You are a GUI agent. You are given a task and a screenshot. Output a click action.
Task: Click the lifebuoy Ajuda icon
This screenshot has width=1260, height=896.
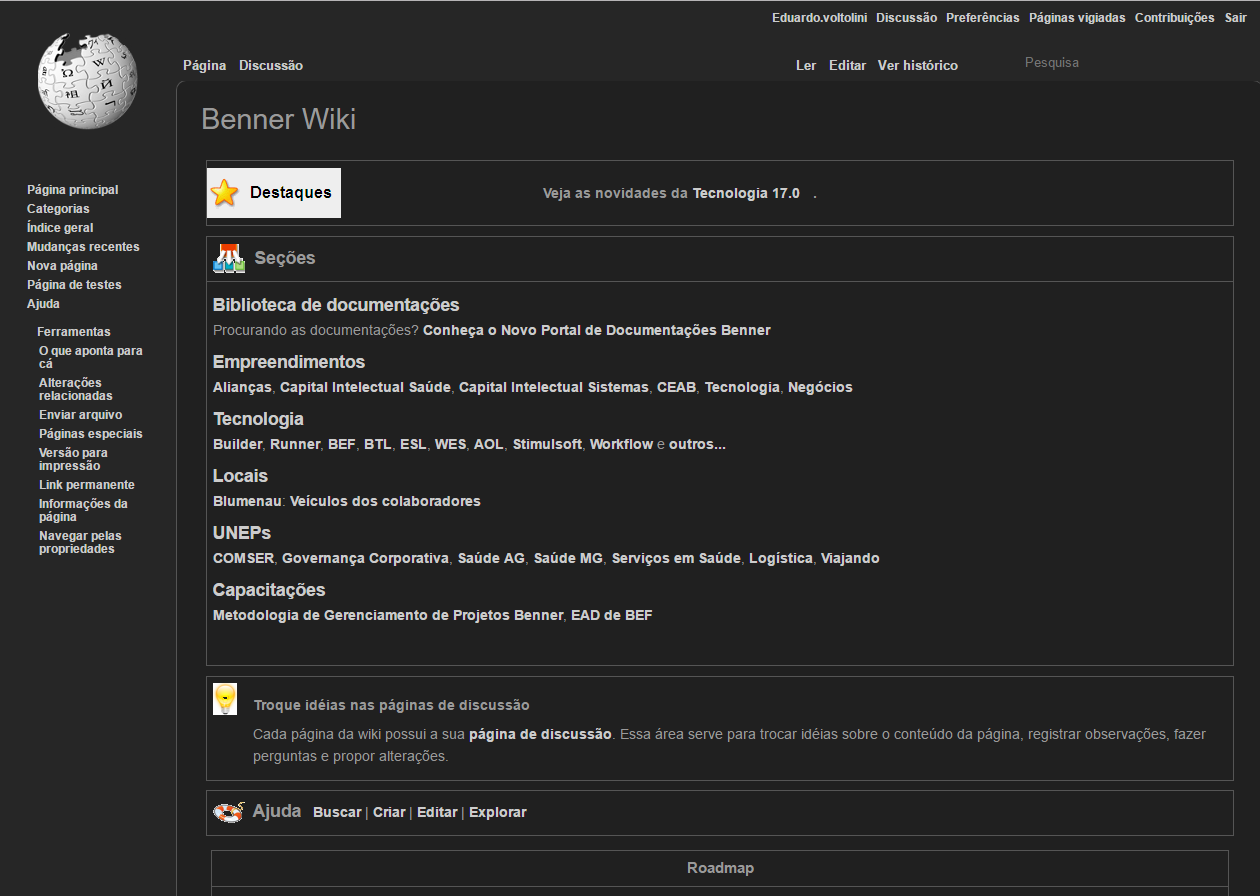click(229, 812)
